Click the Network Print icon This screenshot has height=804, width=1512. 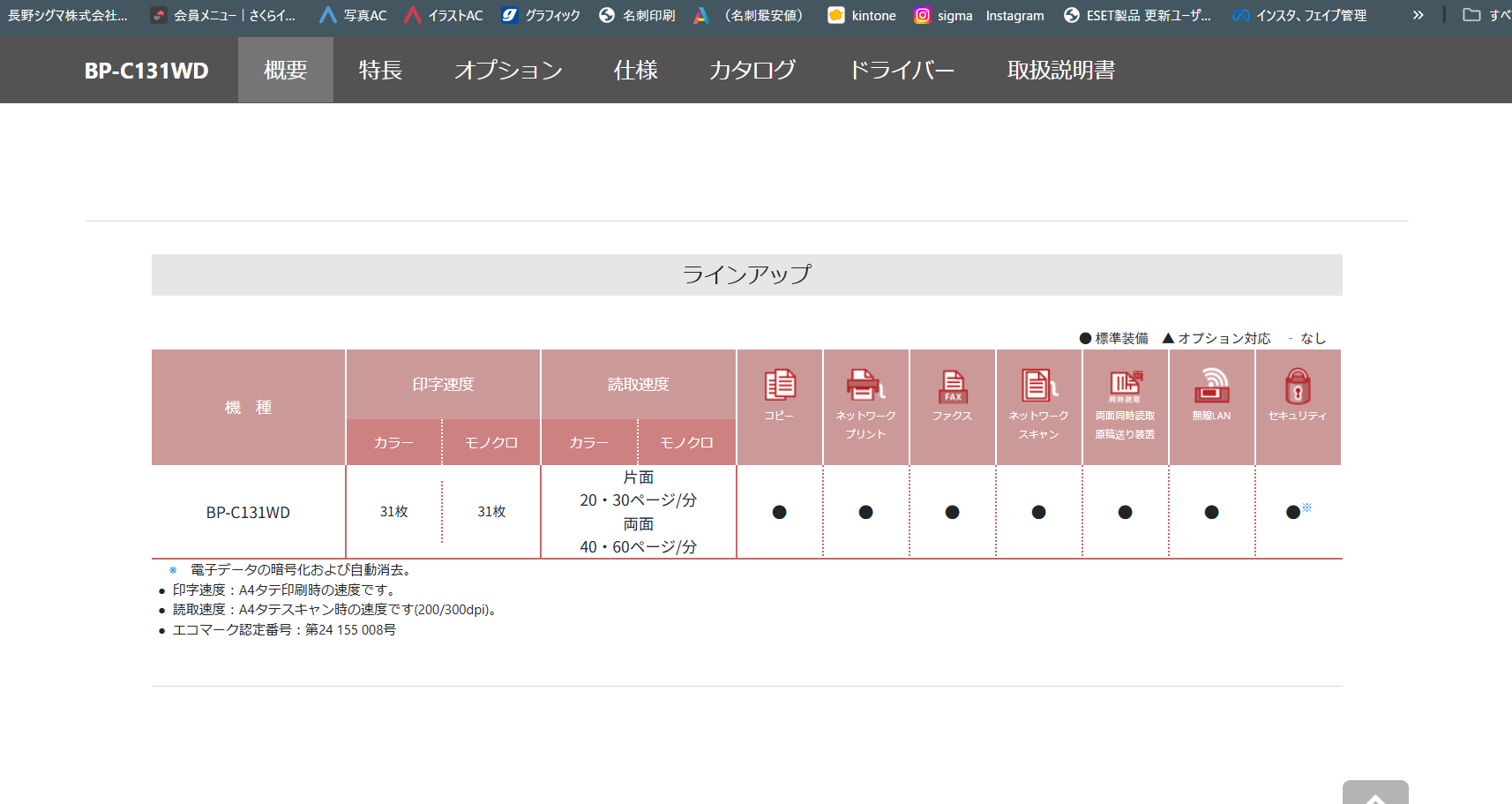(865, 386)
